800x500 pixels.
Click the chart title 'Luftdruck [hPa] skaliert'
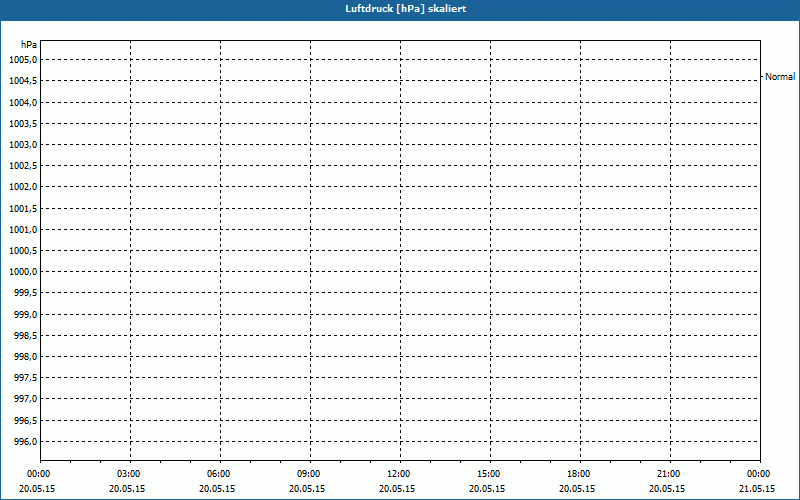tap(399, 8)
